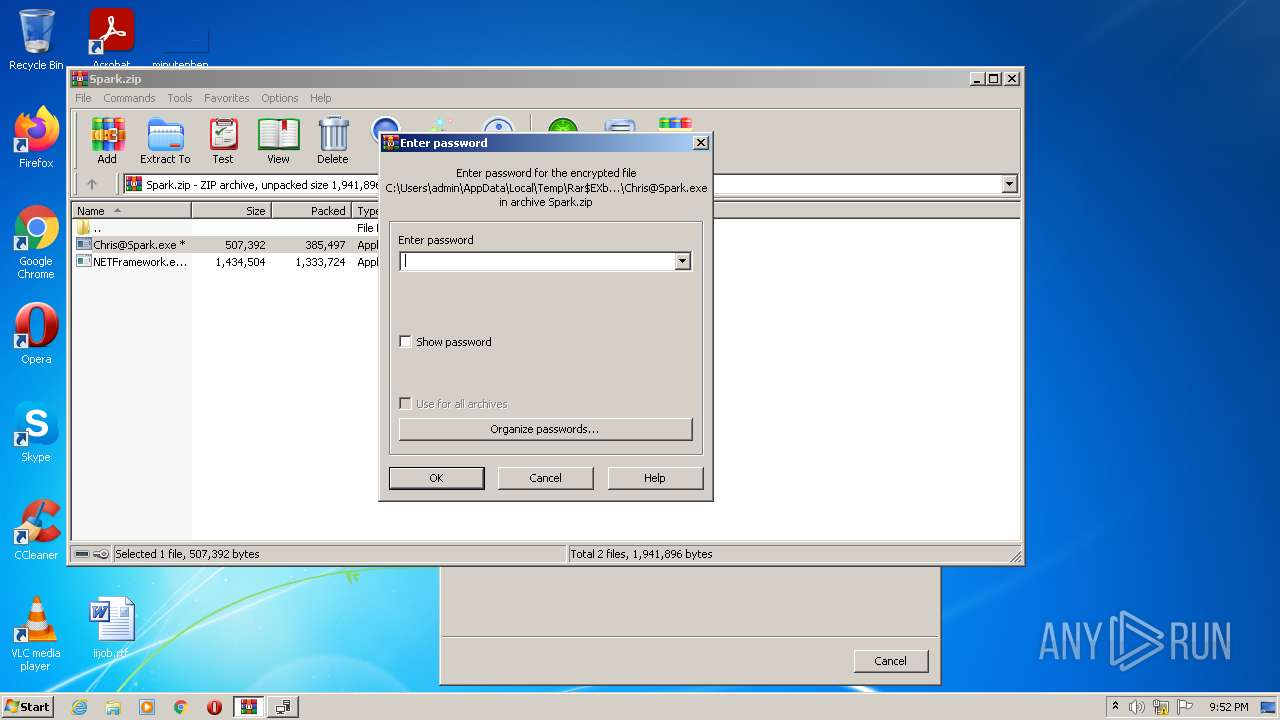
Task: Open the Word document icon on desktop
Action: [x=111, y=628]
